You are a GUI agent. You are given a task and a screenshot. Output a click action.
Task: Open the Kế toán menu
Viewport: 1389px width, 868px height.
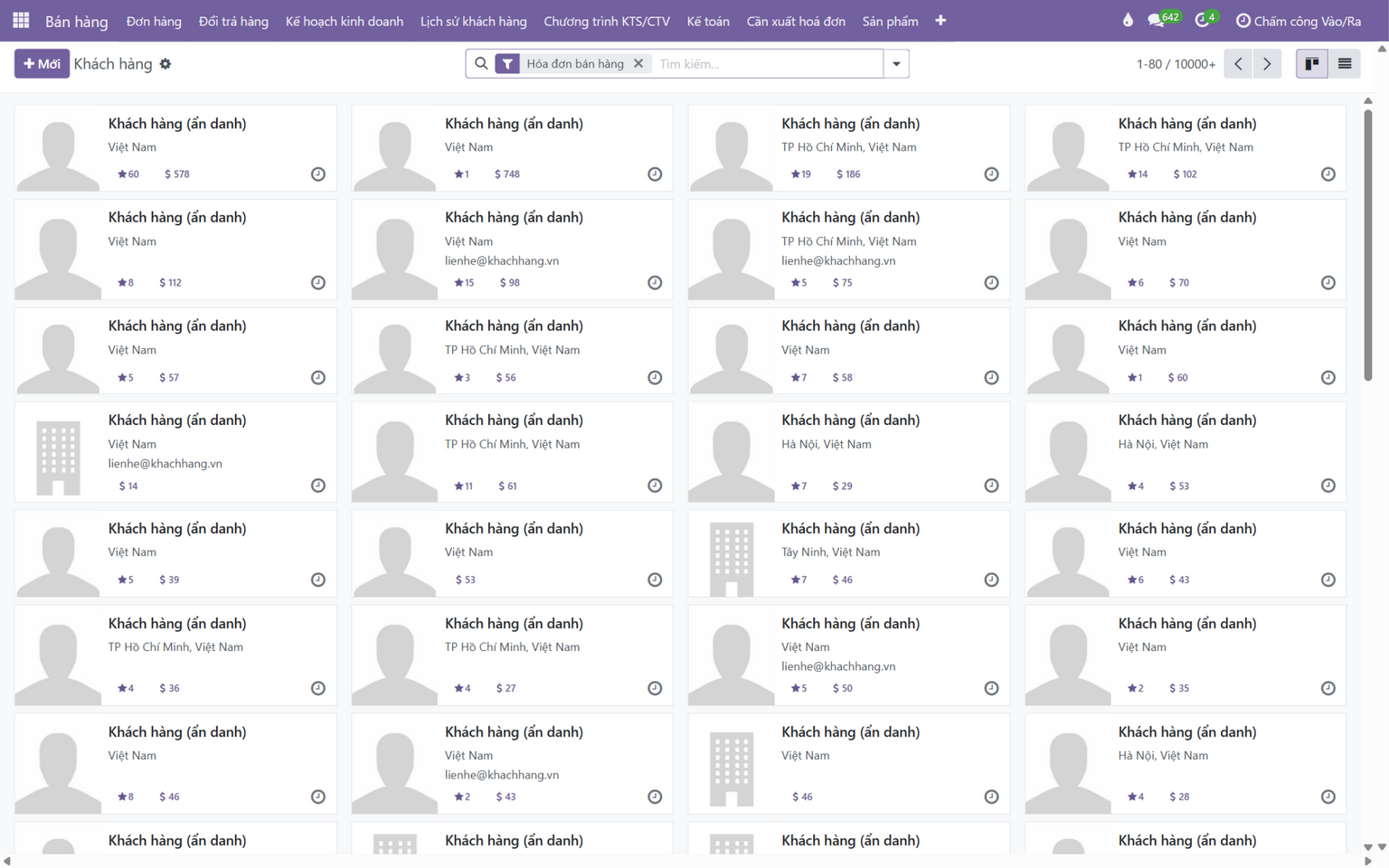tap(708, 21)
